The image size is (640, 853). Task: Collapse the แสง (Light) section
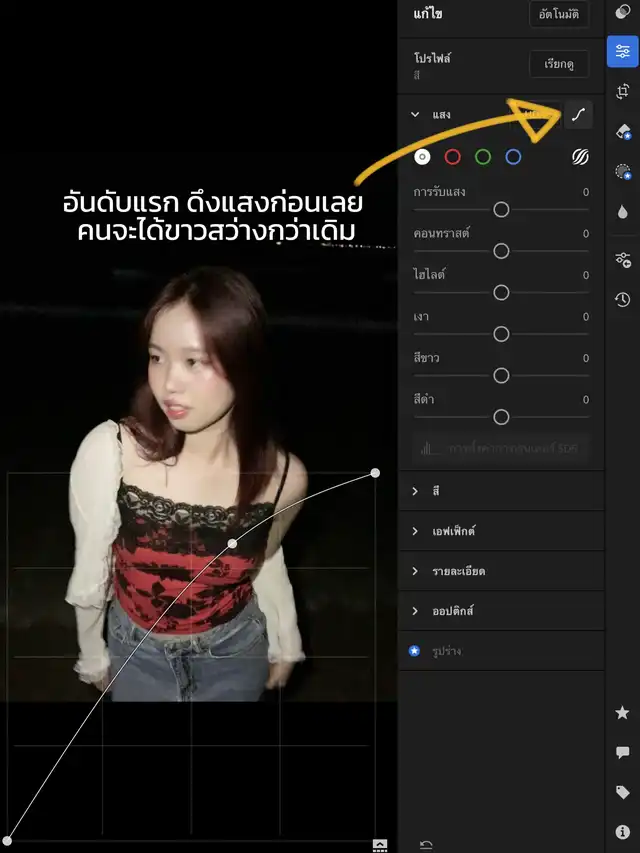[415, 115]
